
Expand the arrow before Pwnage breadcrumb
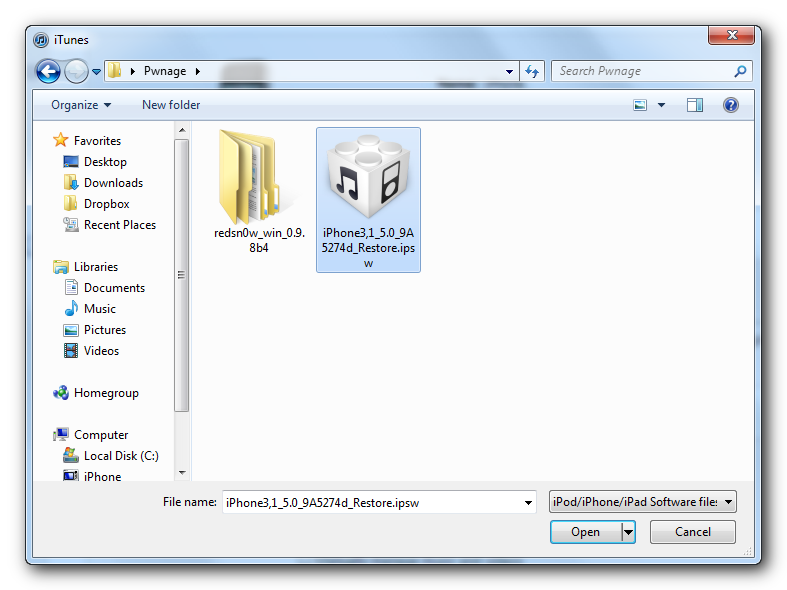133,71
